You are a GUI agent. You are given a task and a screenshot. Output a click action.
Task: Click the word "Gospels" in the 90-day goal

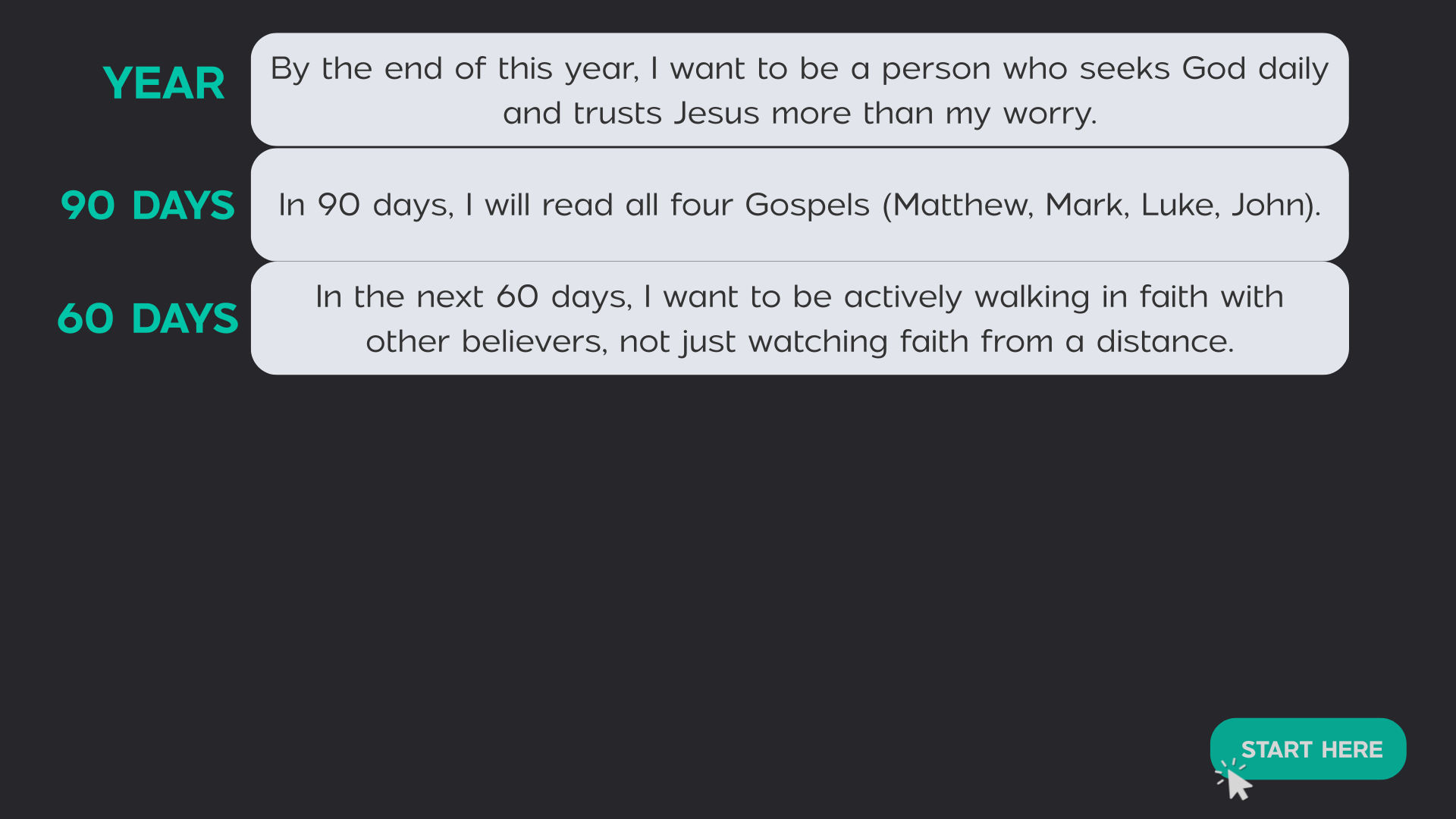807,206
